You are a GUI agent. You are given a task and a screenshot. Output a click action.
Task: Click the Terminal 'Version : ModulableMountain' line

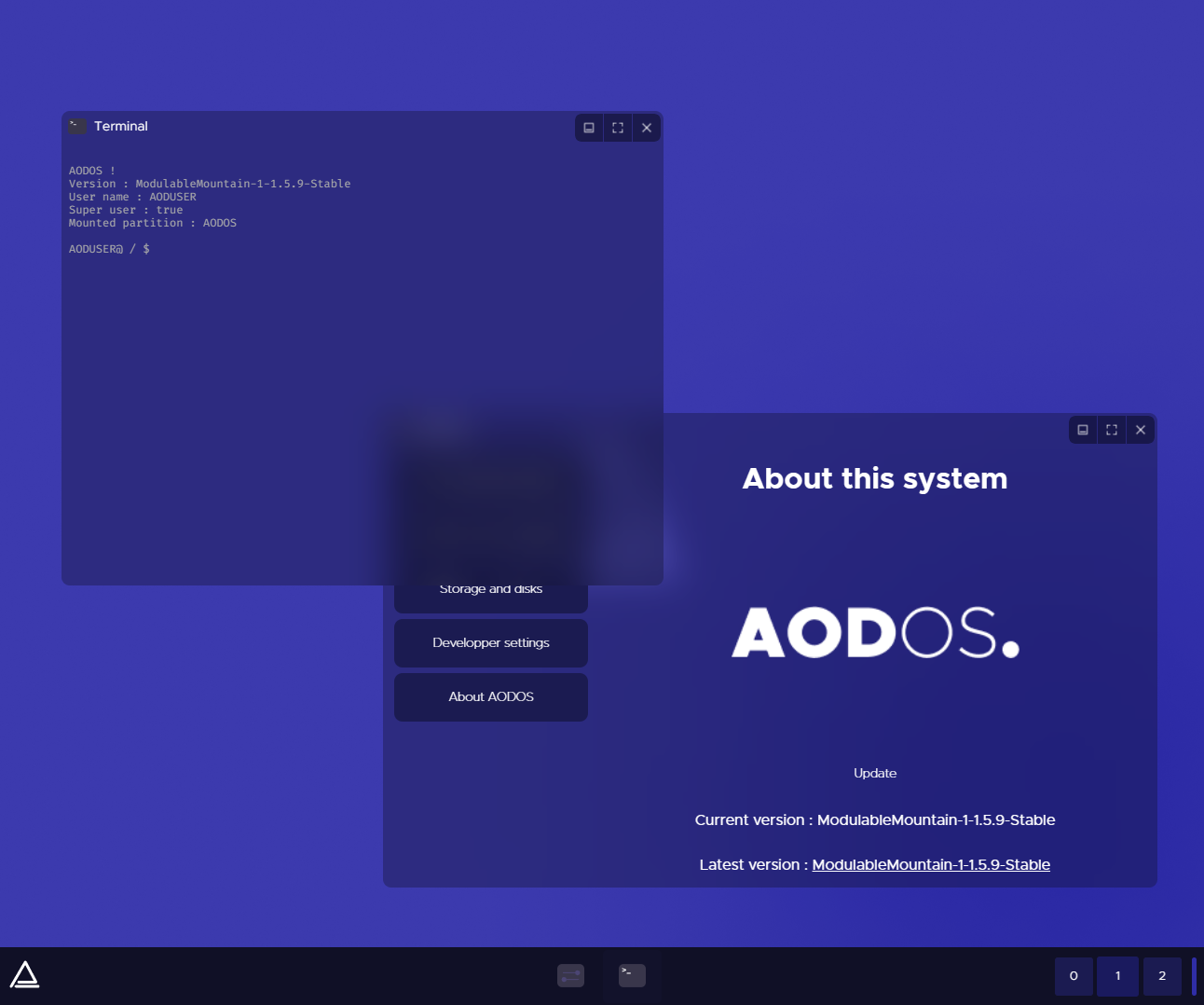tap(210, 184)
